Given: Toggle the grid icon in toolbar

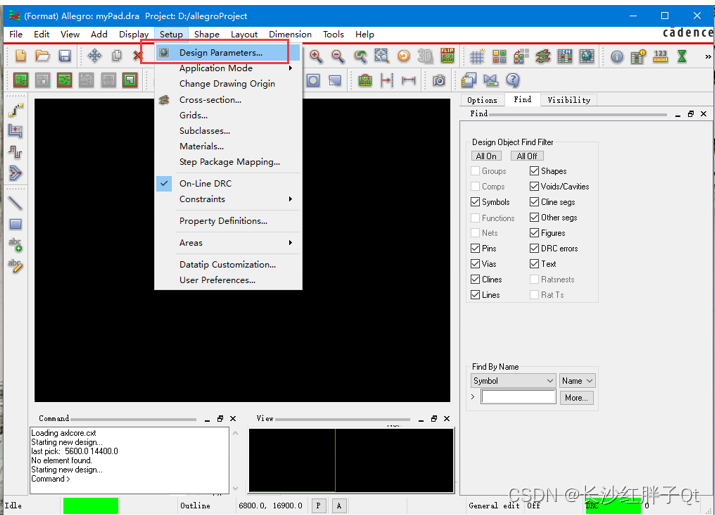Looking at the screenshot, I should 477,56.
